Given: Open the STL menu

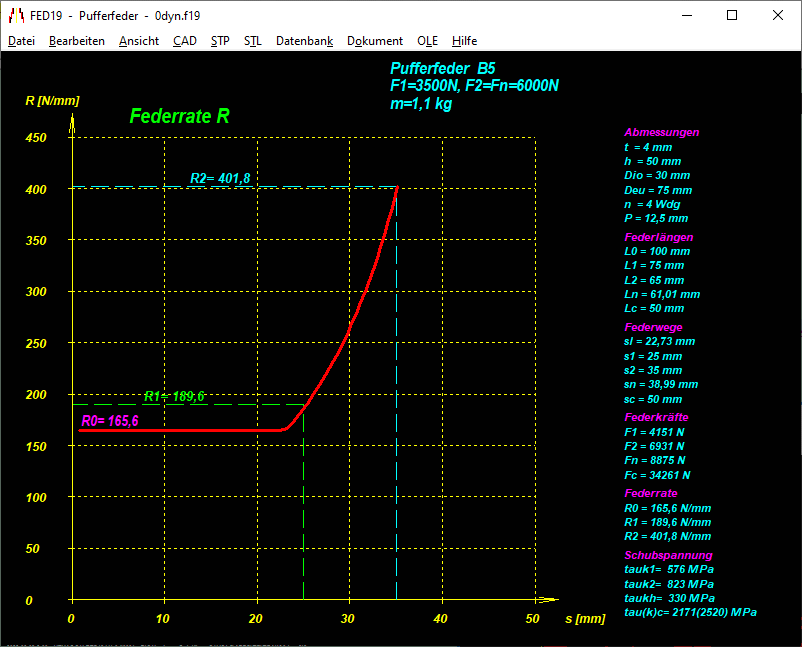Looking at the screenshot, I should (253, 41).
